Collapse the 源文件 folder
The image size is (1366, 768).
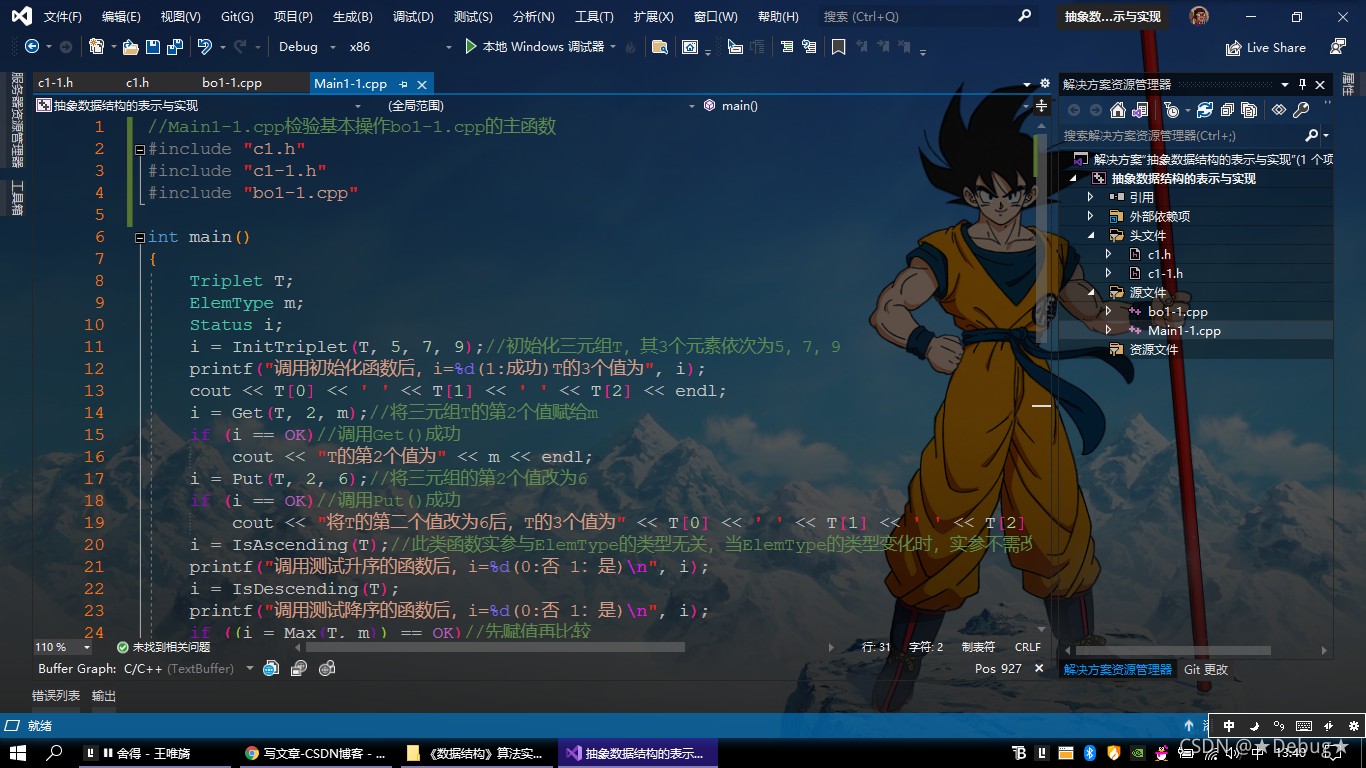pos(1091,292)
